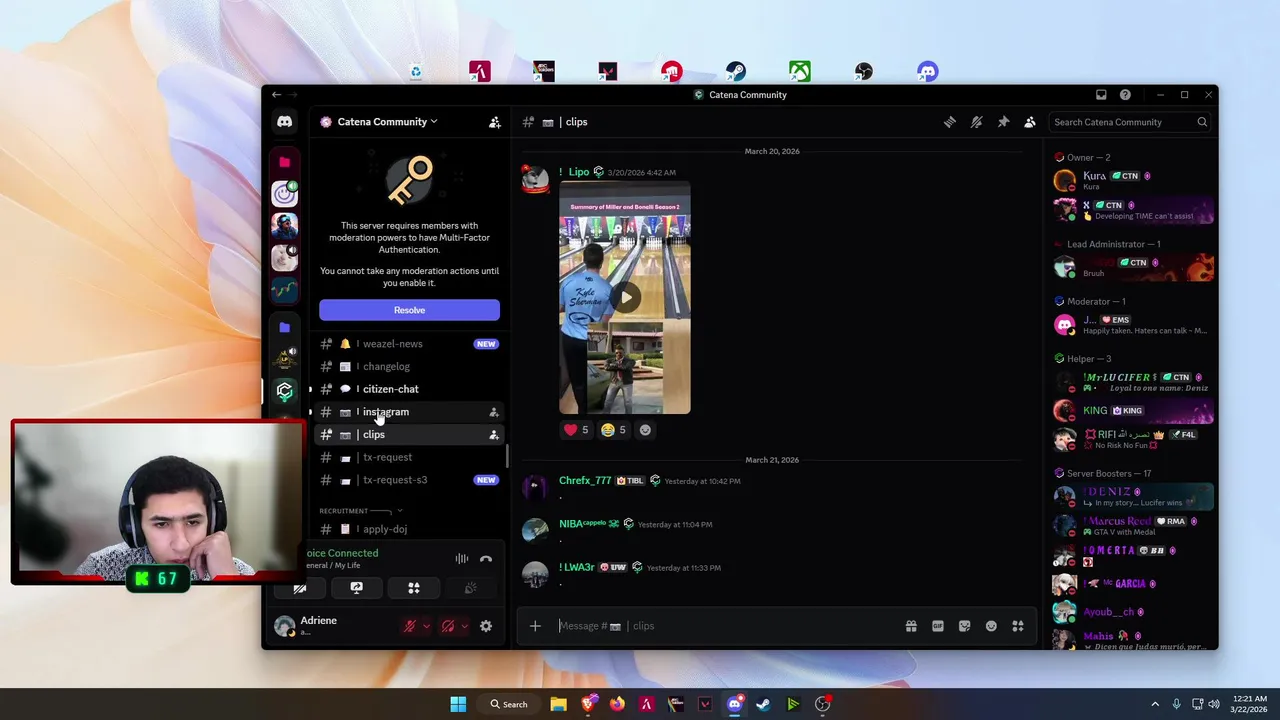Open Ayoub__ch in the member list
Viewport: 1280px width, 720px height.
(x=1133, y=612)
